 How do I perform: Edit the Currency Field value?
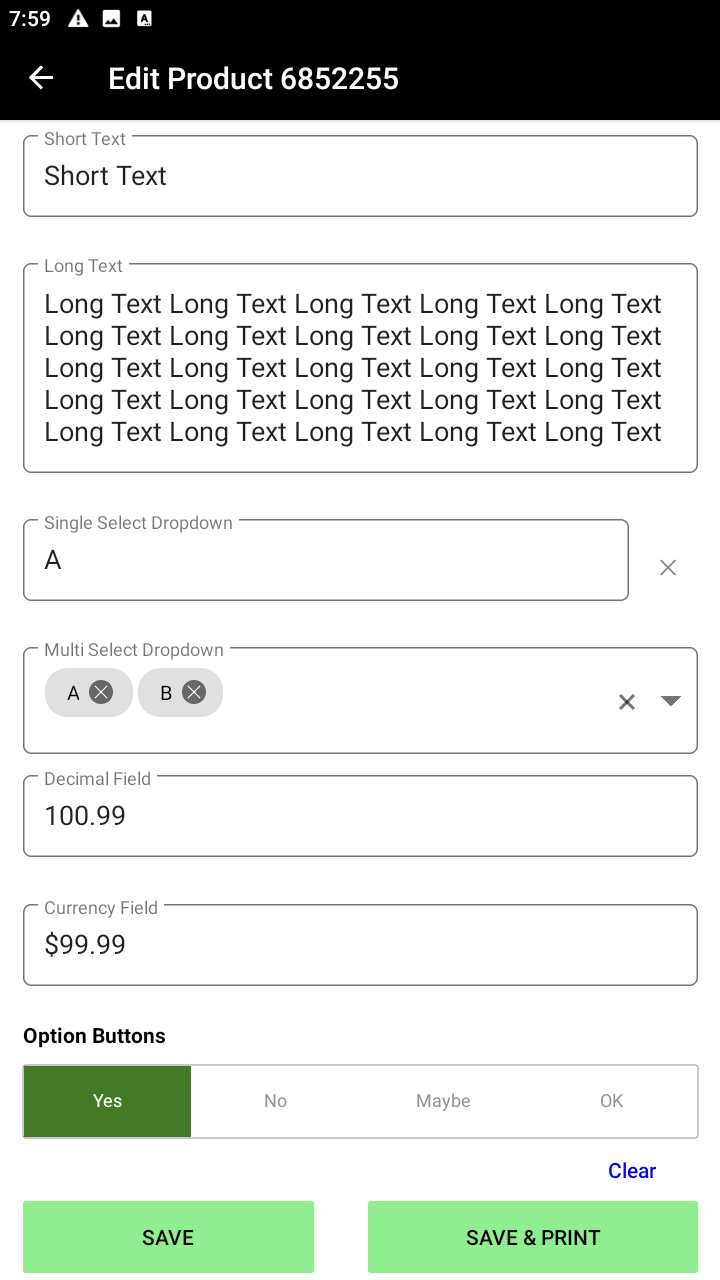tap(360, 945)
